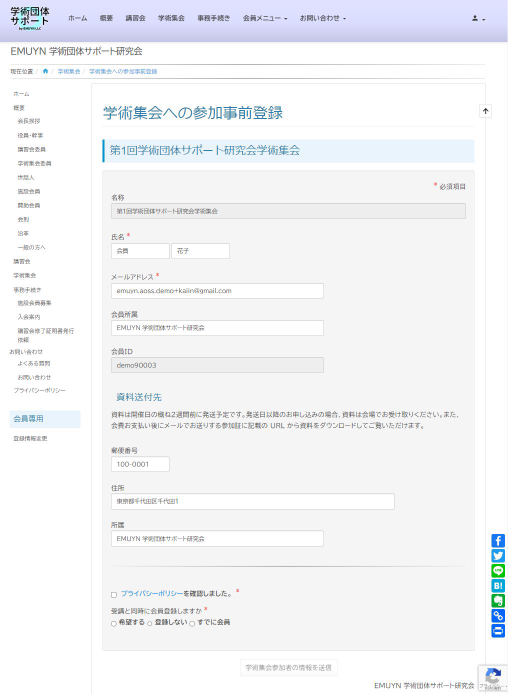Open 講習会 in the top menu
The width and height of the screenshot is (508, 694).
click(135, 18)
